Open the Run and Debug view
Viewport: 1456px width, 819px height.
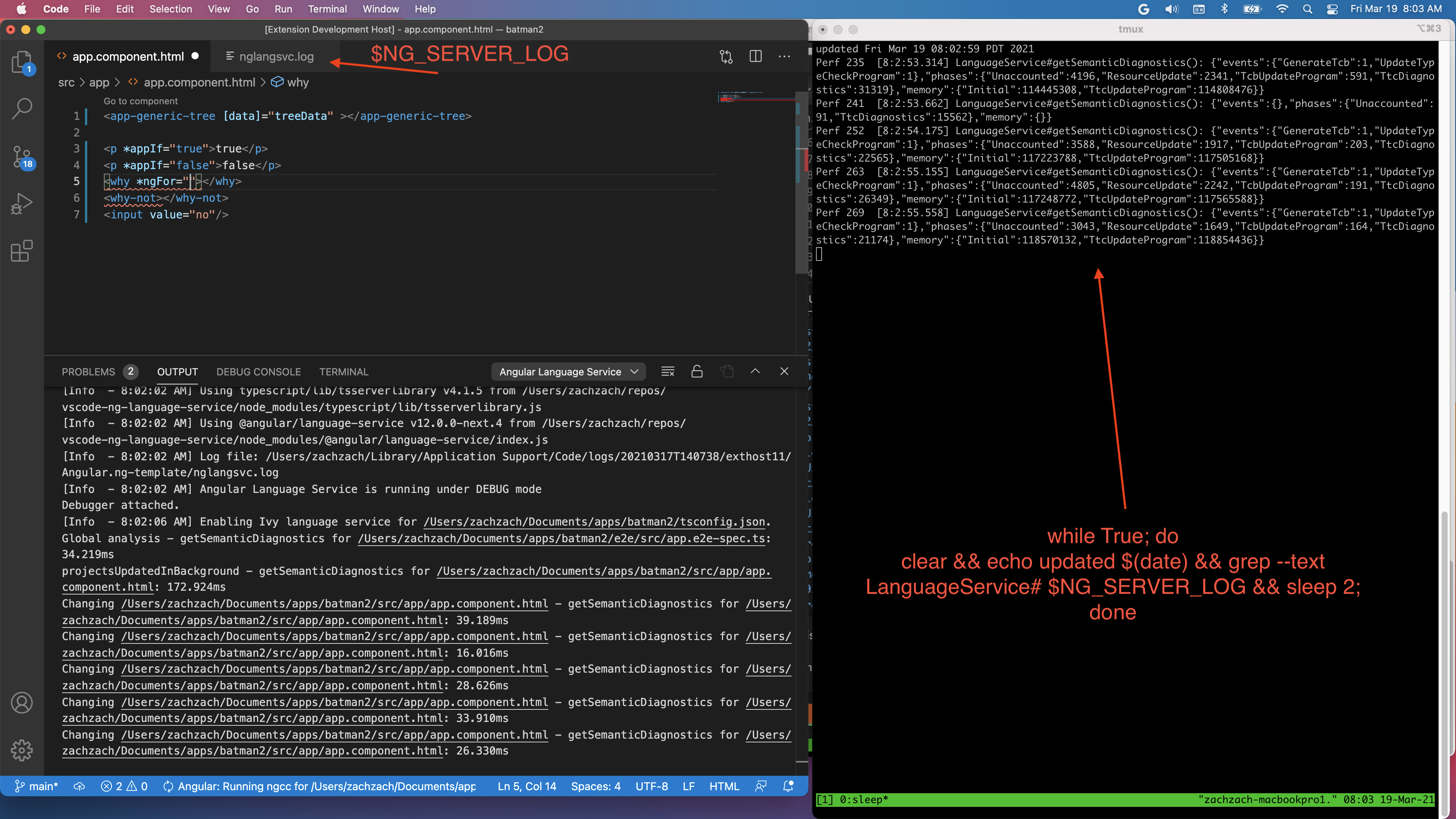(x=22, y=204)
